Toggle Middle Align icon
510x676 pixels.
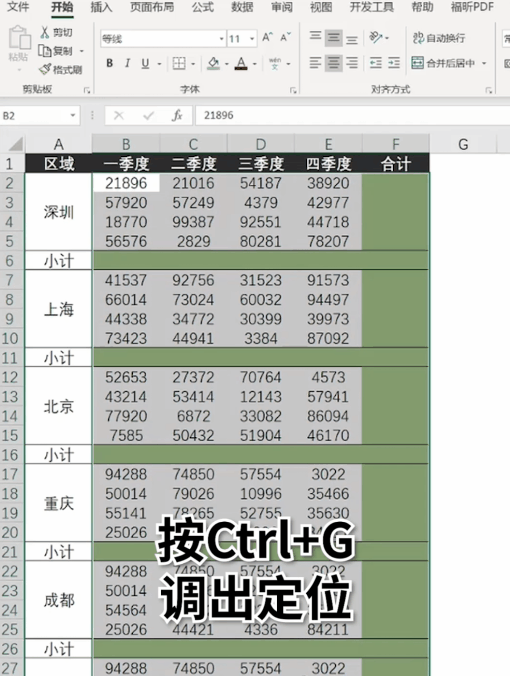[333, 38]
